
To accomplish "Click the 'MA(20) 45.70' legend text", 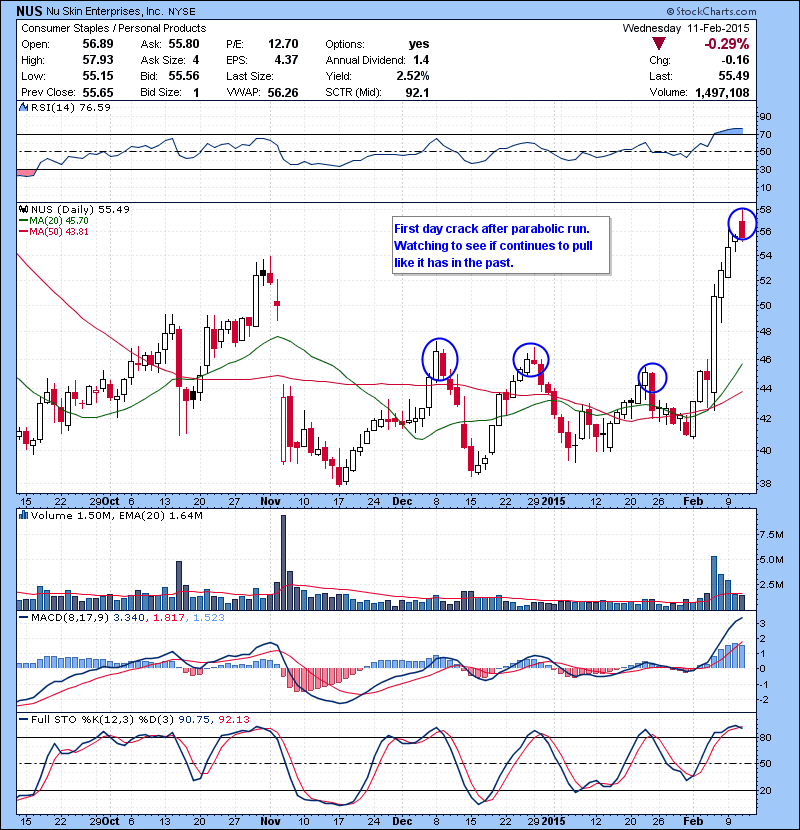I will (x=59, y=220).
